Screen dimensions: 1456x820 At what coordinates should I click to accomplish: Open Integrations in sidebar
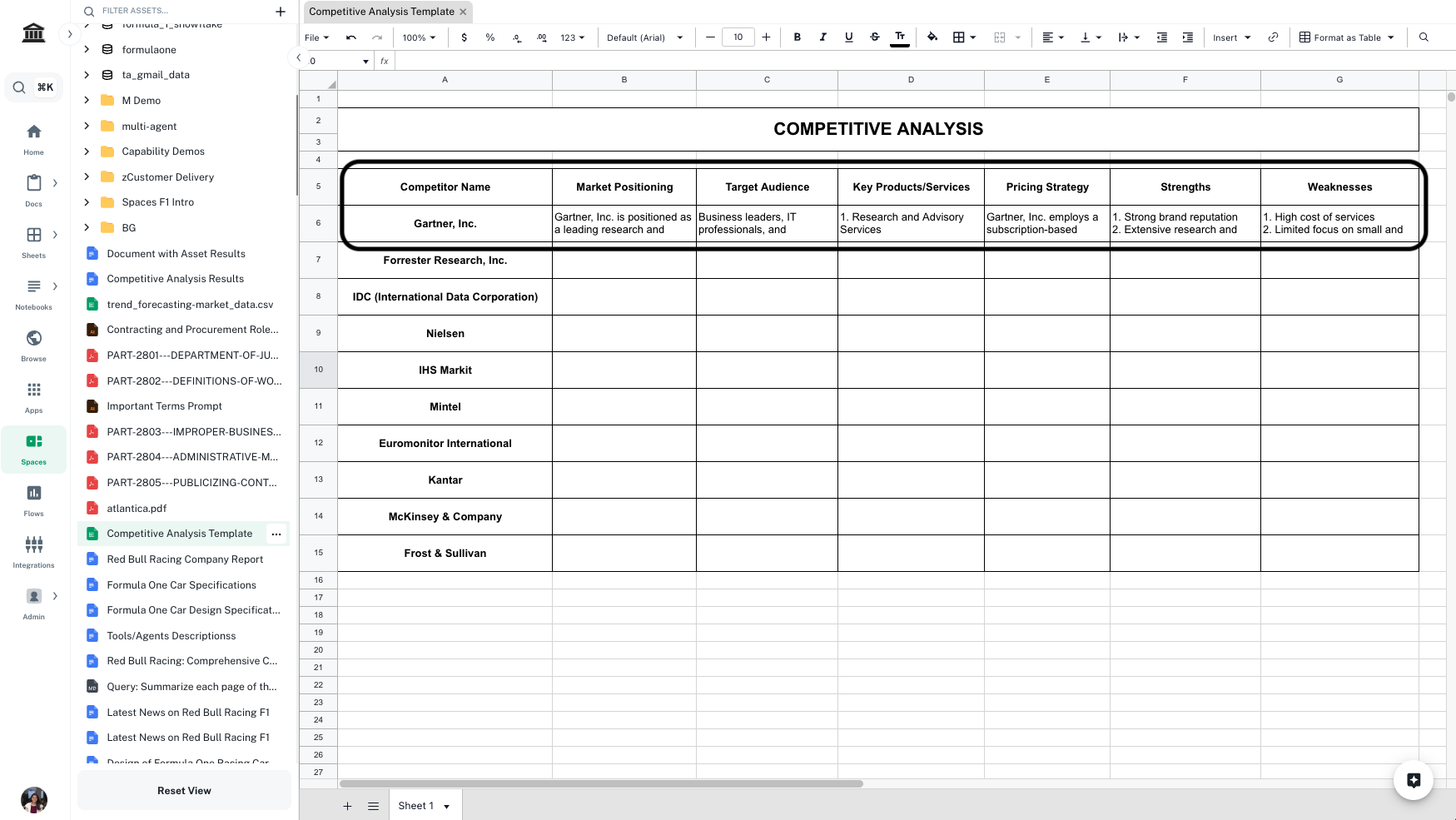point(34,552)
